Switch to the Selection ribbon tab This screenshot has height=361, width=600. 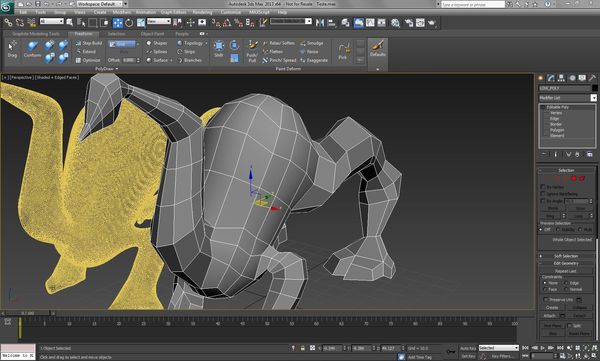click(116, 34)
